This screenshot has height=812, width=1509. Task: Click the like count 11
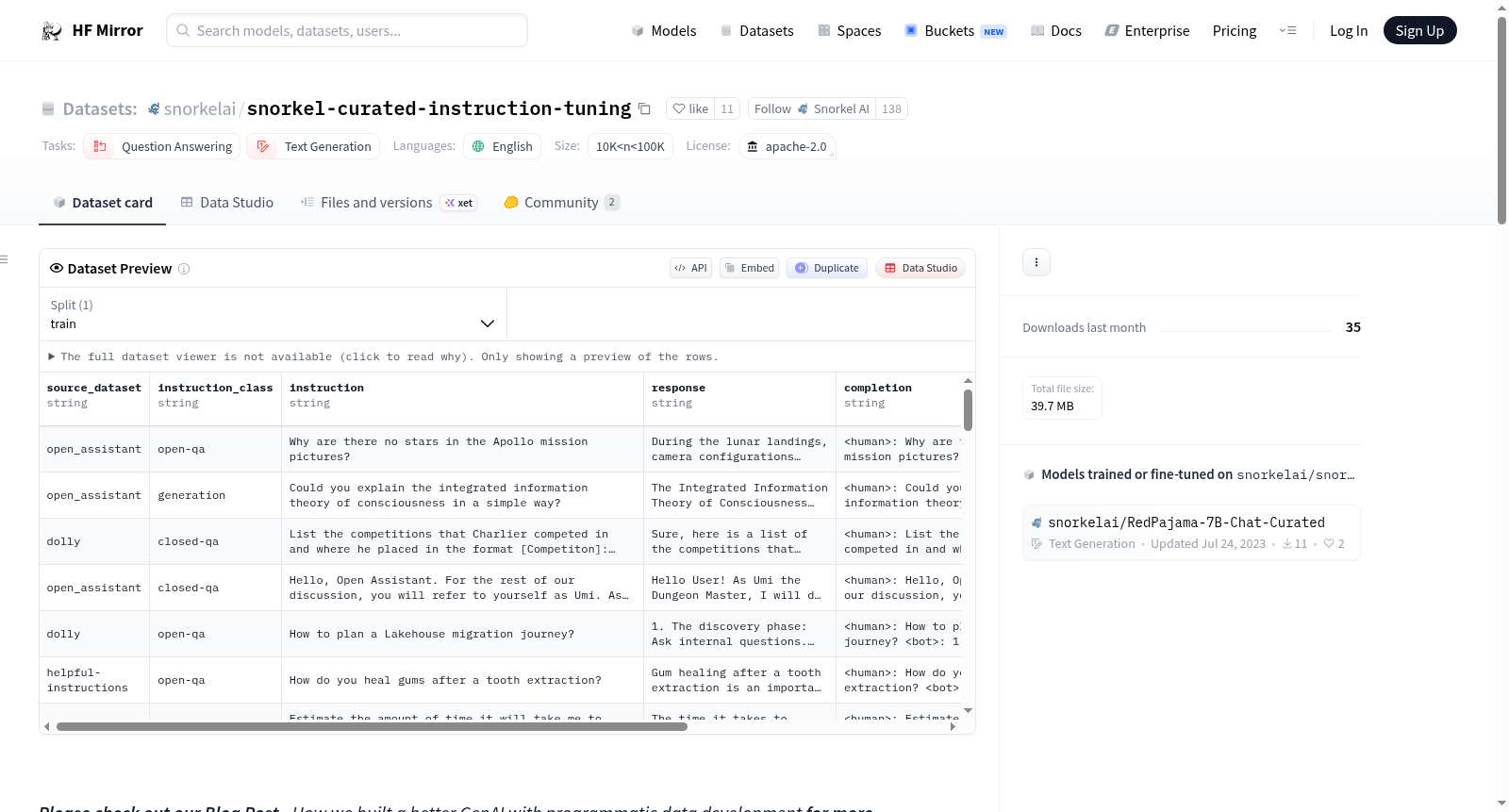(x=727, y=108)
